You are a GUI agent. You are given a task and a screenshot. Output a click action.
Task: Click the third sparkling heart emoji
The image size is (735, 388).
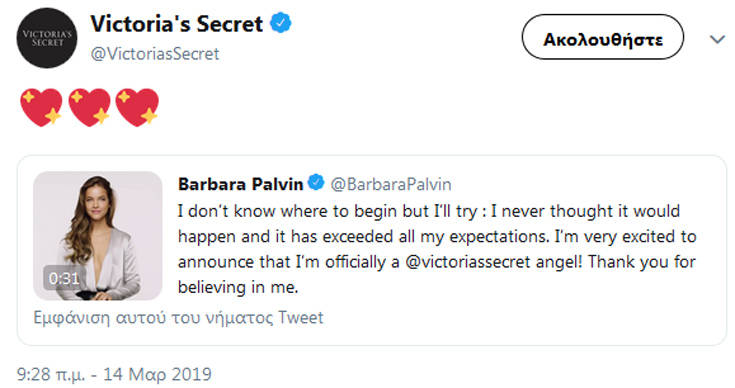137,107
